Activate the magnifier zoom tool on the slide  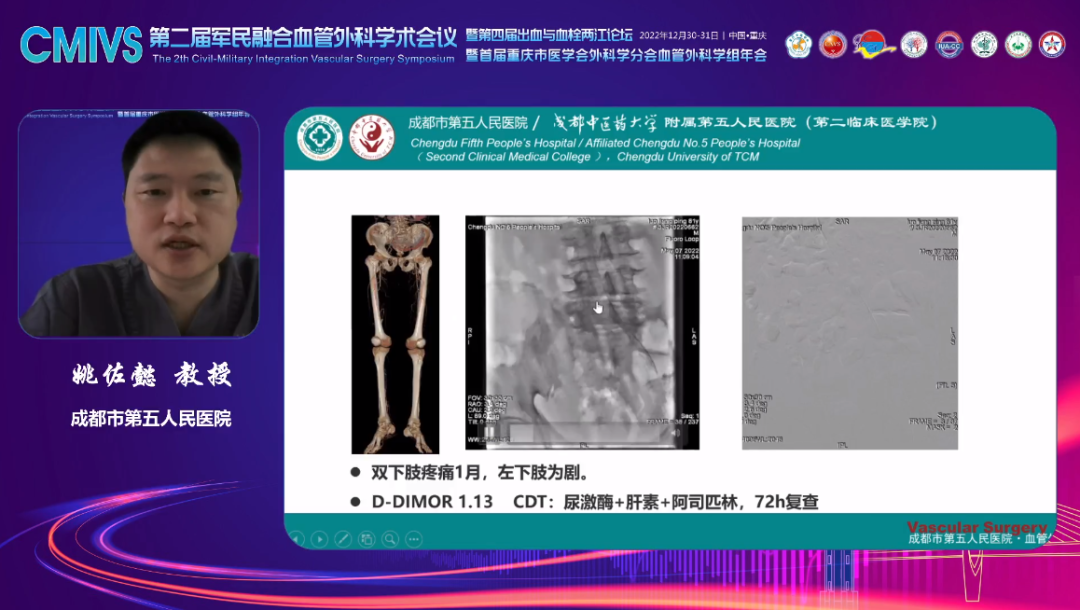tap(390, 539)
